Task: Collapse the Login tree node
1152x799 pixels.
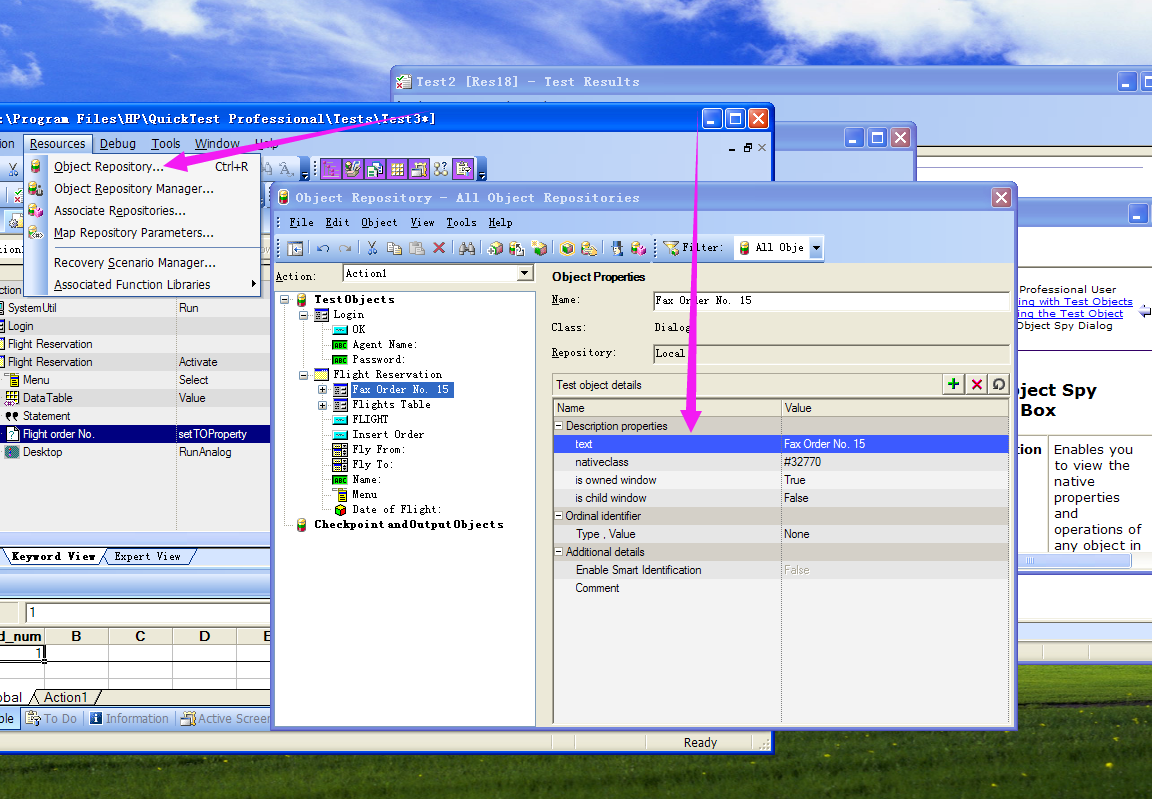Action: click(303, 315)
